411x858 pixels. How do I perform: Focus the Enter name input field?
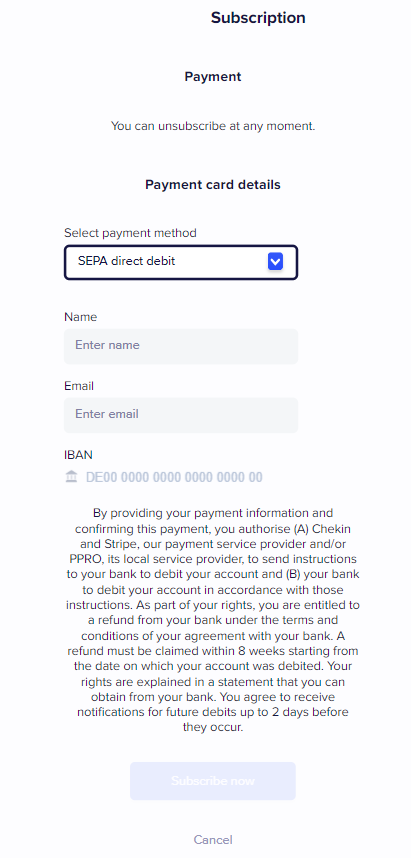pos(181,346)
